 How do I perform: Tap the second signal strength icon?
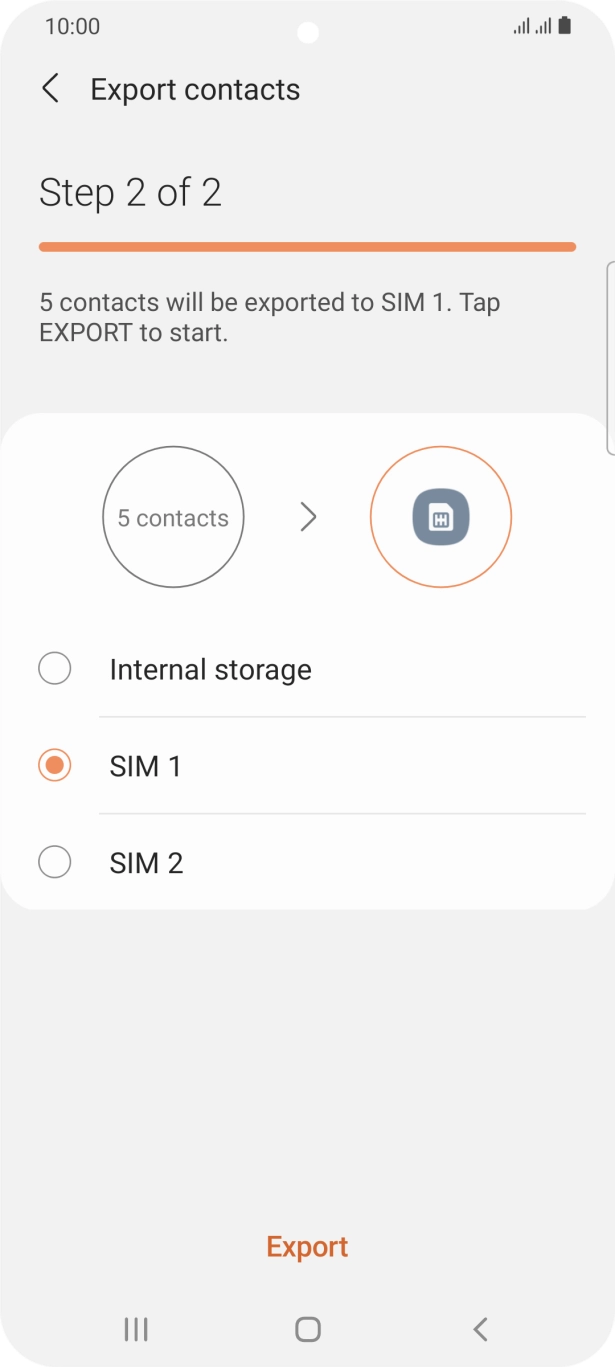tap(543, 27)
